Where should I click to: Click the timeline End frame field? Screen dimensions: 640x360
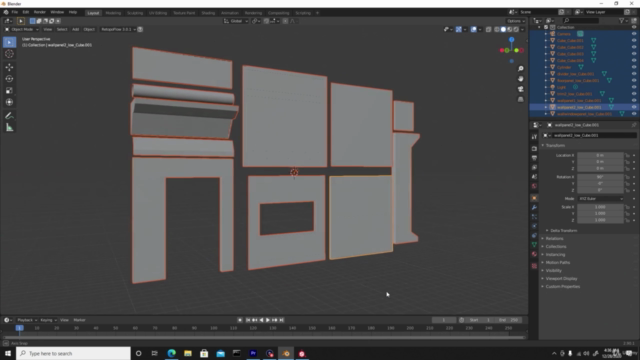coord(508,320)
